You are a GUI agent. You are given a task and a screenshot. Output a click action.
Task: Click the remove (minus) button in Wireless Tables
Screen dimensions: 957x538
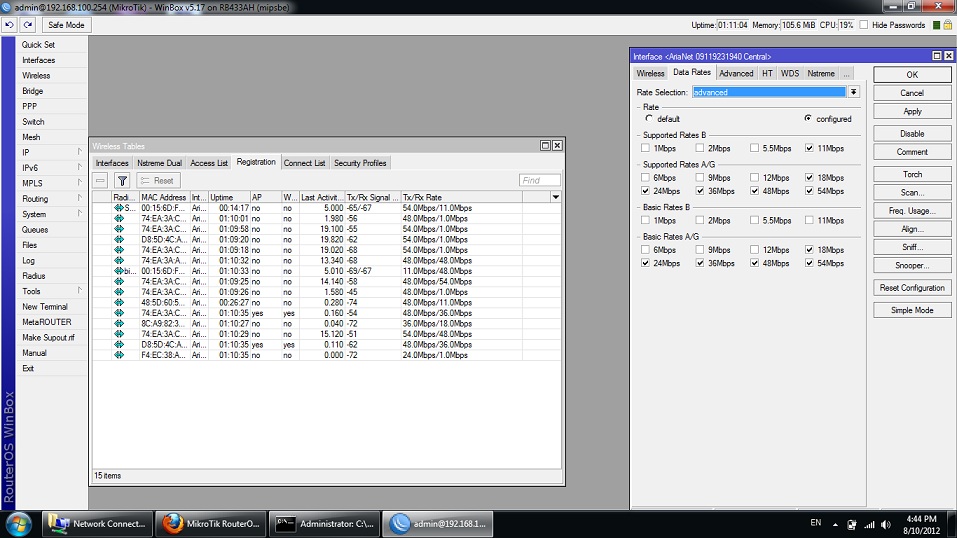click(101, 181)
